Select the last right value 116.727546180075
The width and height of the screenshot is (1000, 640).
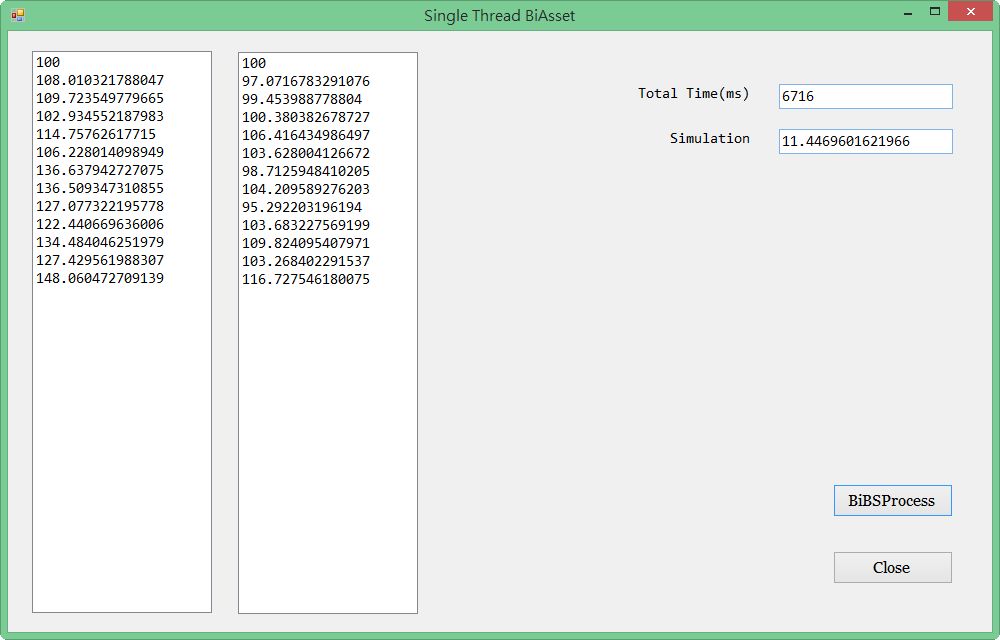click(x=306, y=279)
